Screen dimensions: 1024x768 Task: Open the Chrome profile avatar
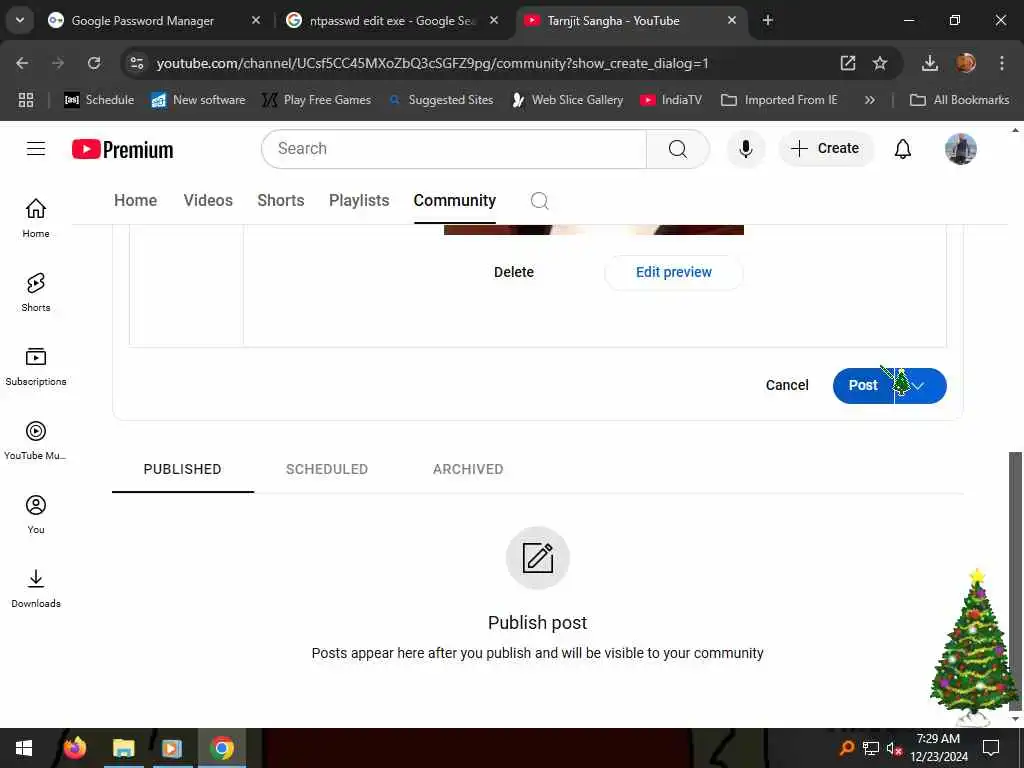965,63
